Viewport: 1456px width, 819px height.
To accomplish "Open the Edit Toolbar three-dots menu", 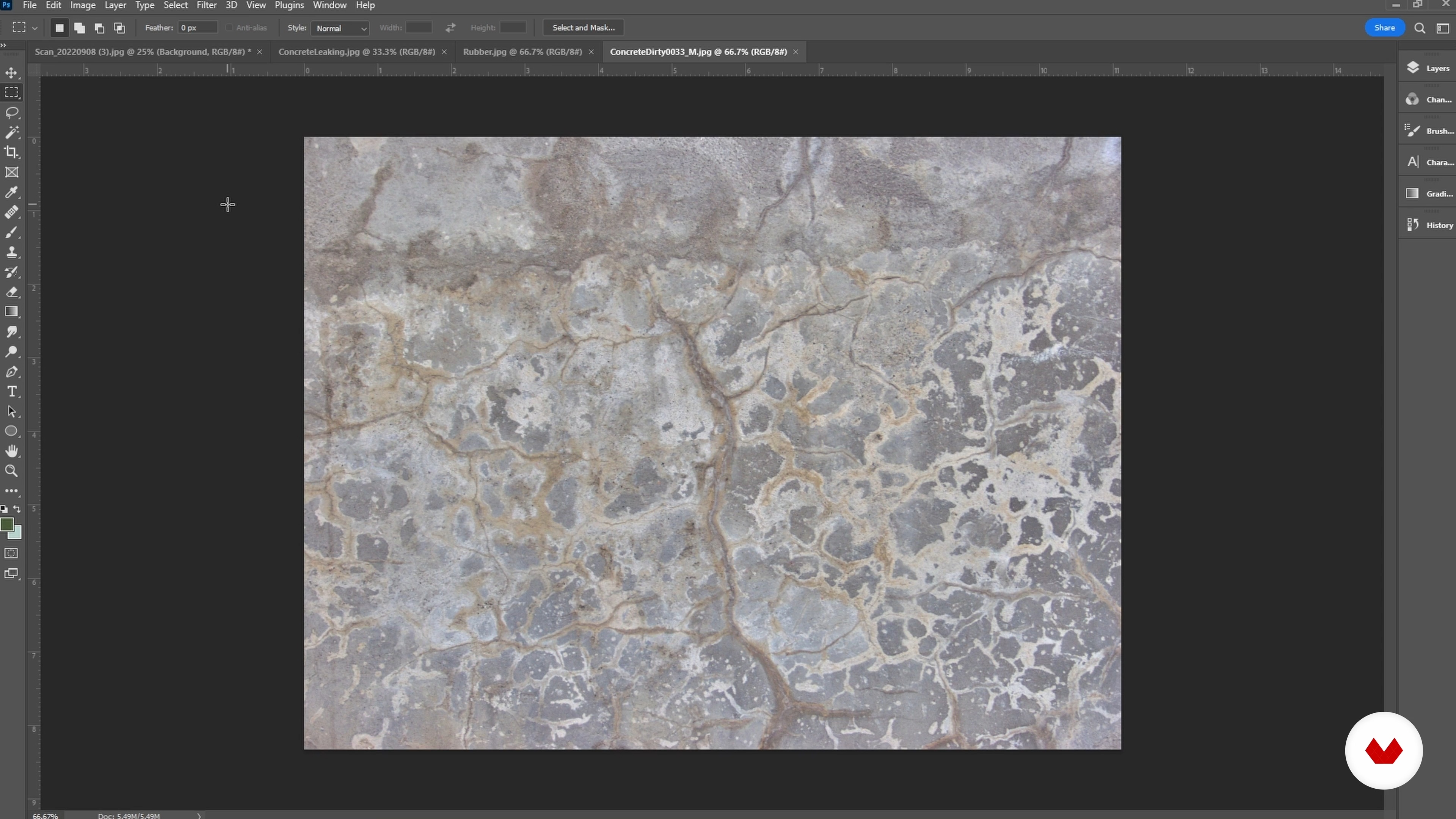I will point(11,491).
